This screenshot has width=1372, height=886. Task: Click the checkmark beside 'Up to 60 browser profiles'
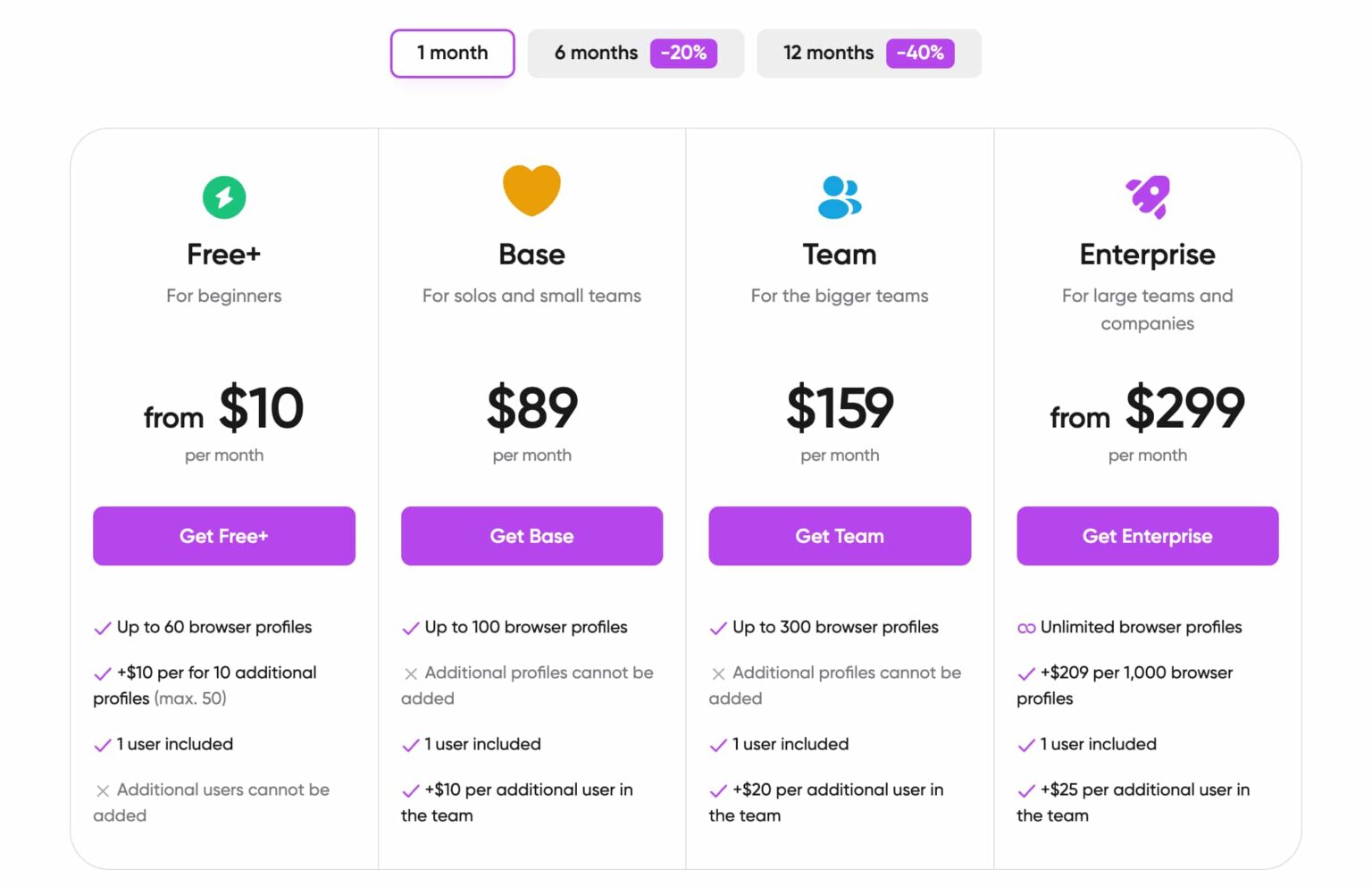click(x=101, y=628)
